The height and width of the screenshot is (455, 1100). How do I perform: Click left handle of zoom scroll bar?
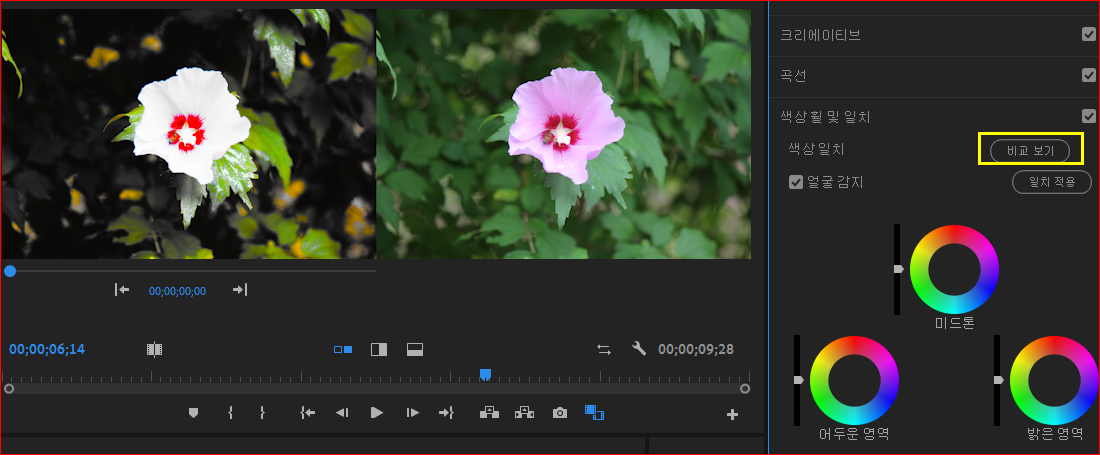(x=8, y=388)
